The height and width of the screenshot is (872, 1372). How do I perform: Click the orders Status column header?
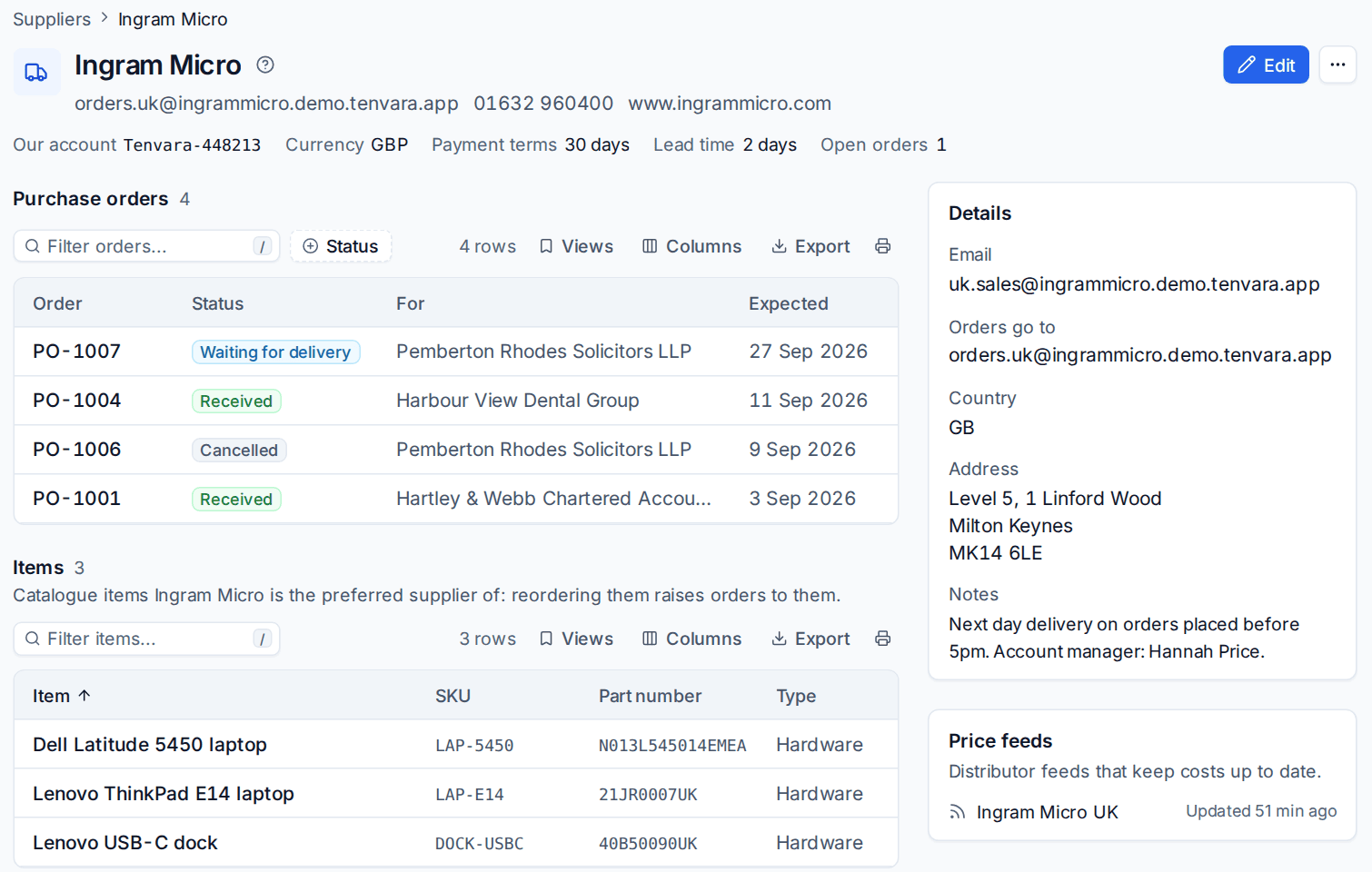coord(217,303)
